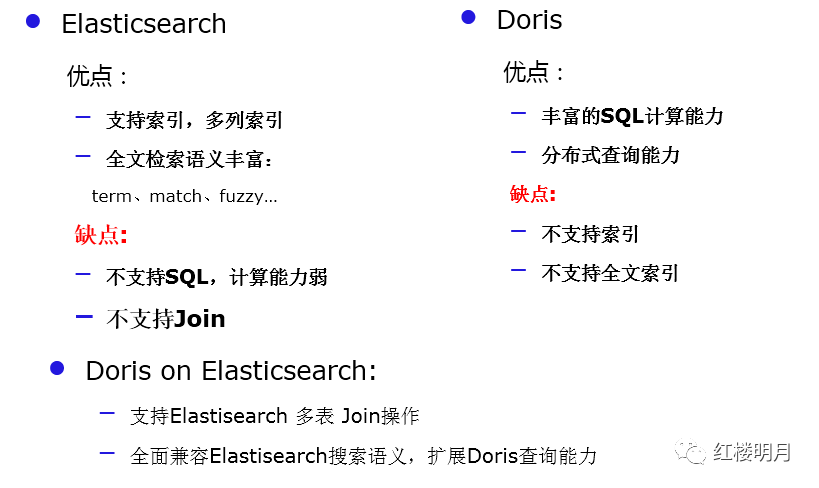Select the Elasticsearch heading text
Image resolution: width=819 pixels, height=488 pixels.
pyautogui.click(x=144, y=24)
